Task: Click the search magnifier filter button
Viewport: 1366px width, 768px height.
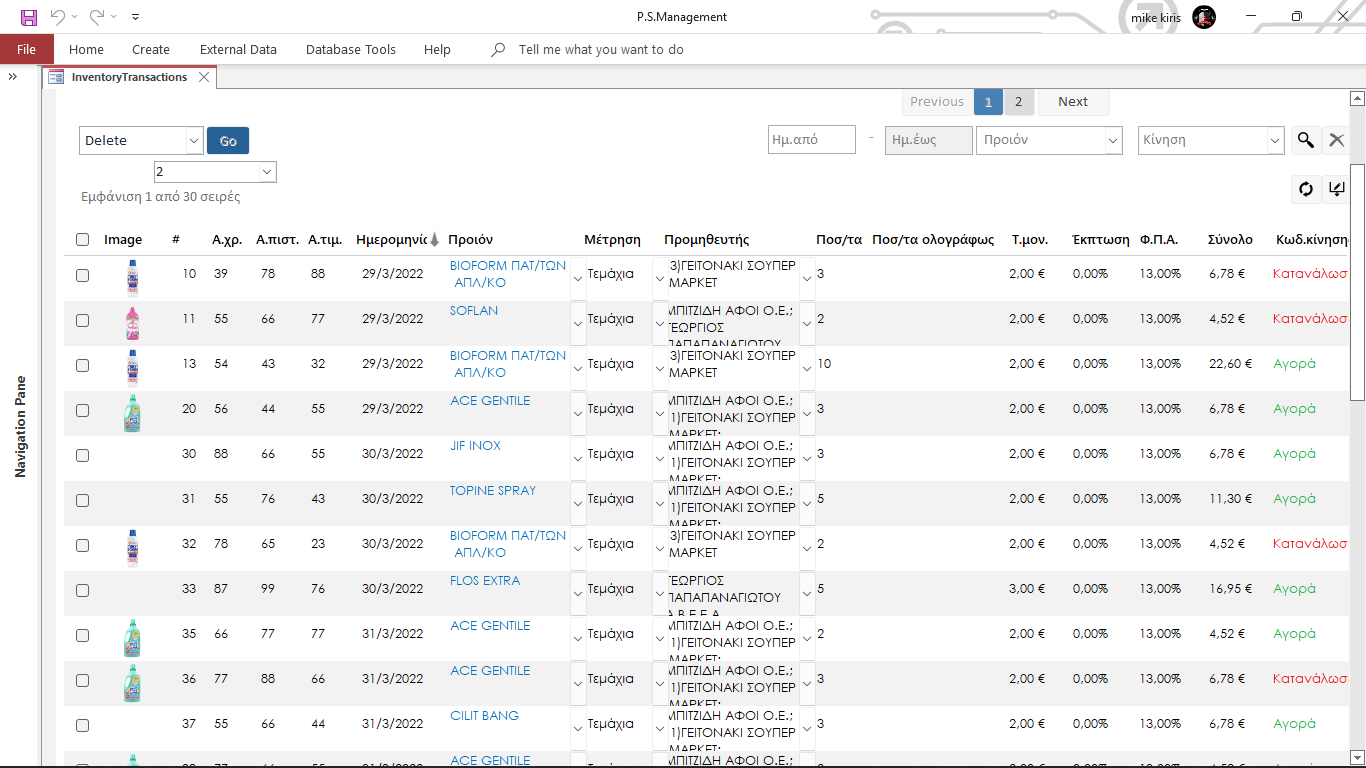Action: 1305,140
